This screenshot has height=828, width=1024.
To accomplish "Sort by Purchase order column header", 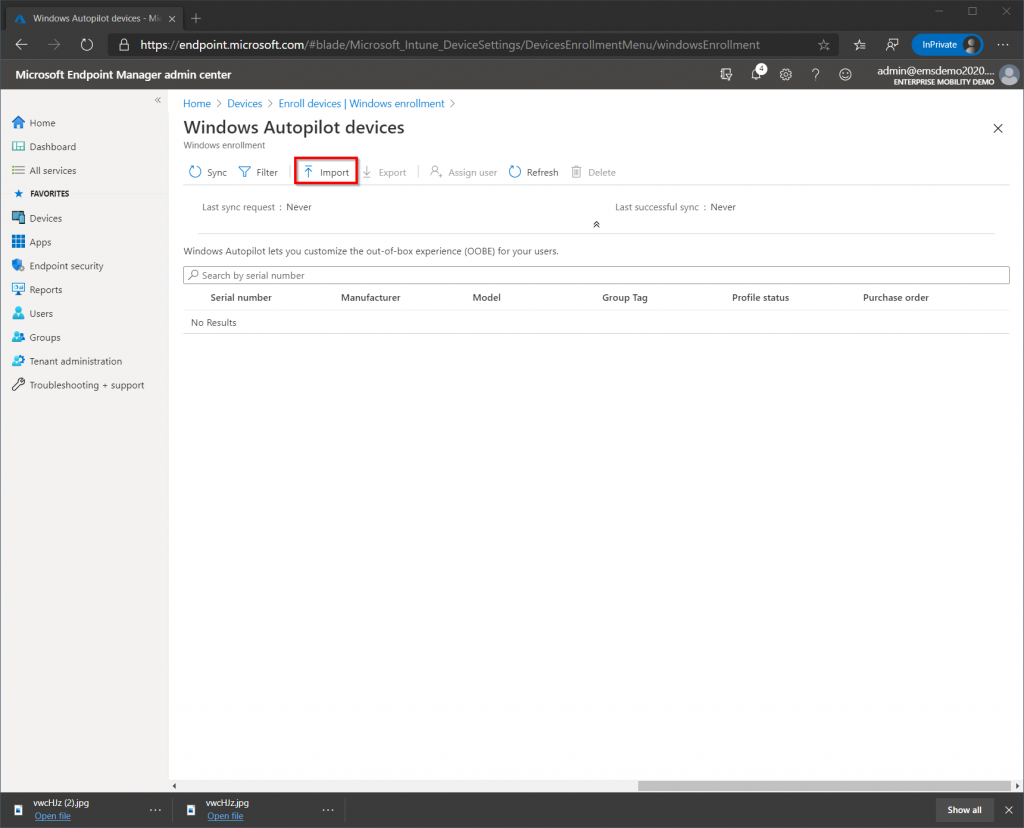I will tap(895, 298).
